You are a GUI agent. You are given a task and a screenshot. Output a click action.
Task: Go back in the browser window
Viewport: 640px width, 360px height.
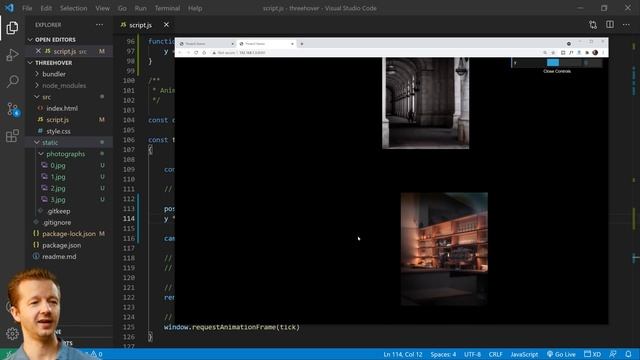tap(180, 53)
